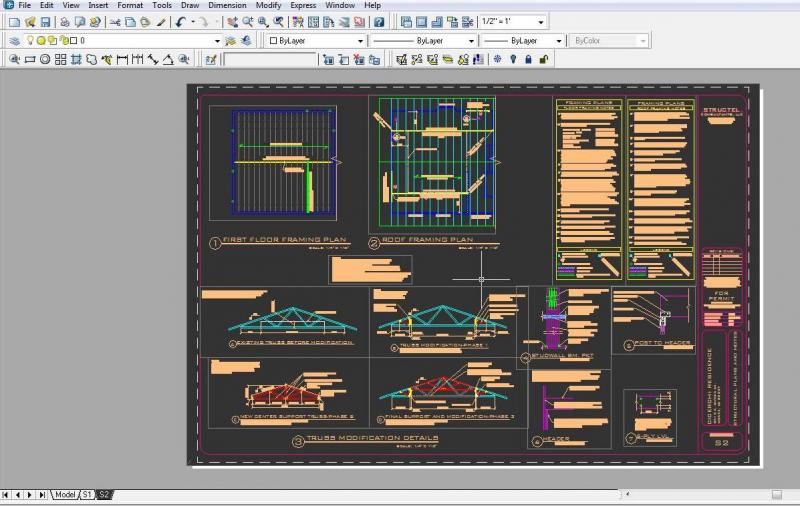The width and height of the screenshot is (800, 506).
Task: Click the Match Properties paintbrush icon
Action: [161, 22]
